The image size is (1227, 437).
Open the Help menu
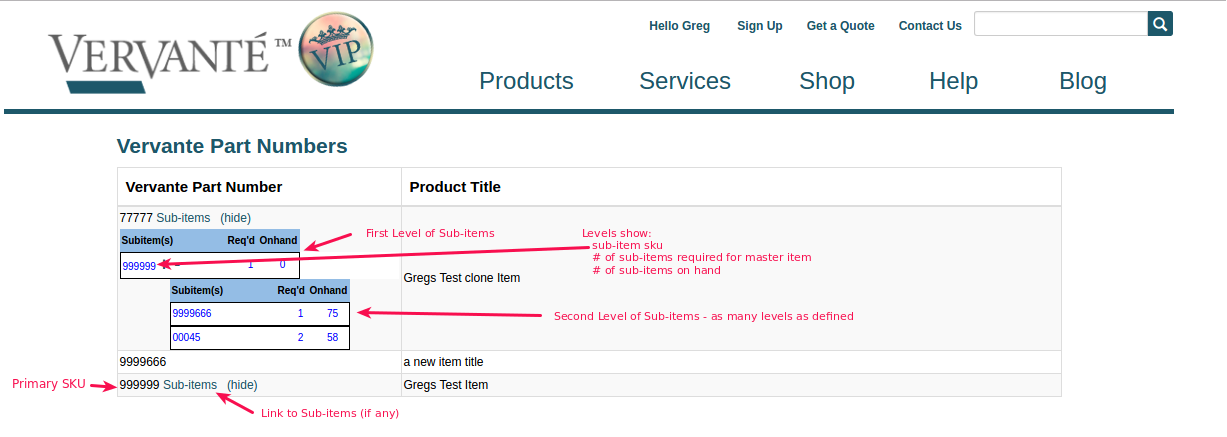pyautogui.click(x=953, y=81)
